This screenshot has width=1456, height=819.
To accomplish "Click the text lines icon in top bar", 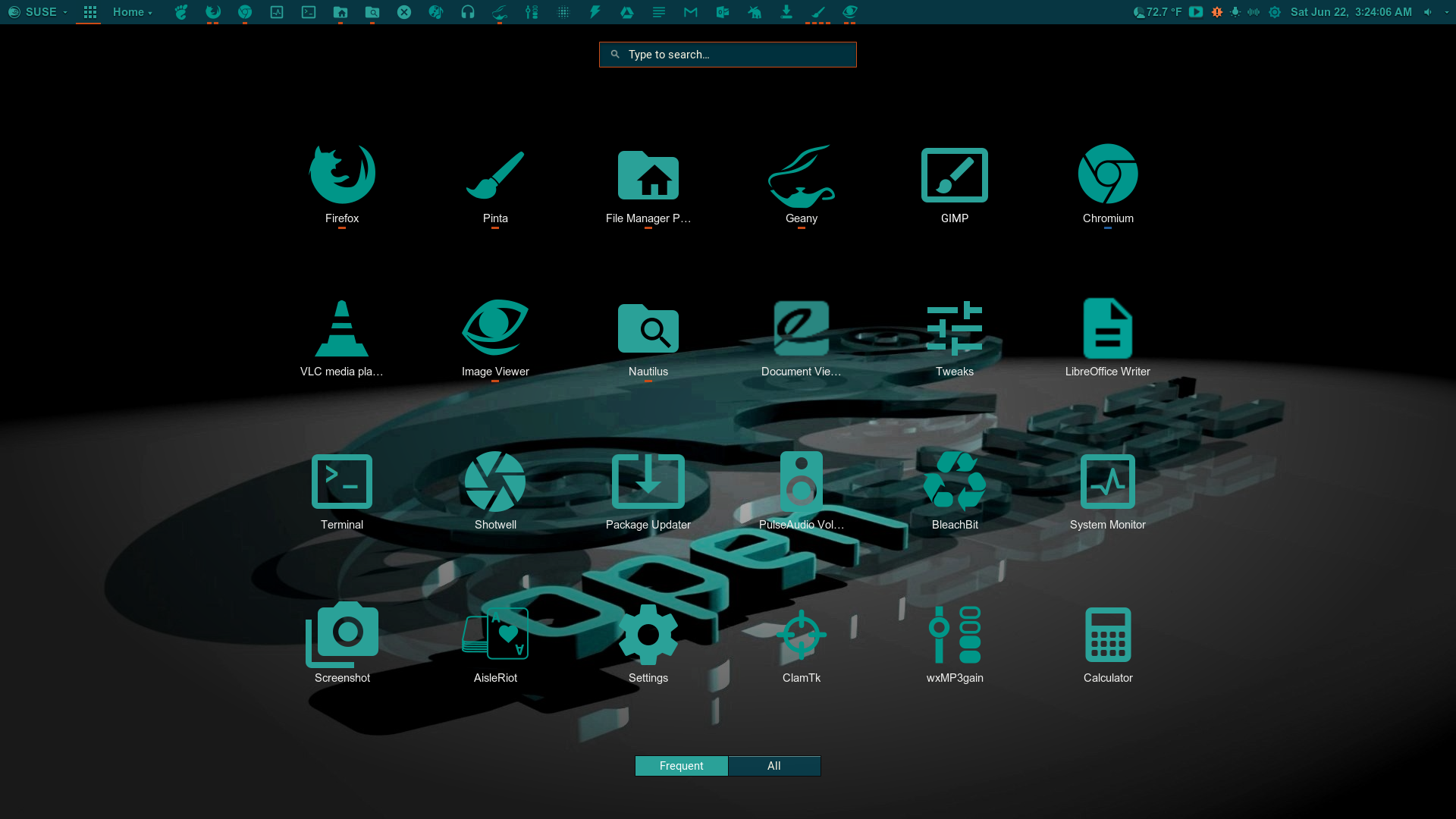I will [659, 12].
